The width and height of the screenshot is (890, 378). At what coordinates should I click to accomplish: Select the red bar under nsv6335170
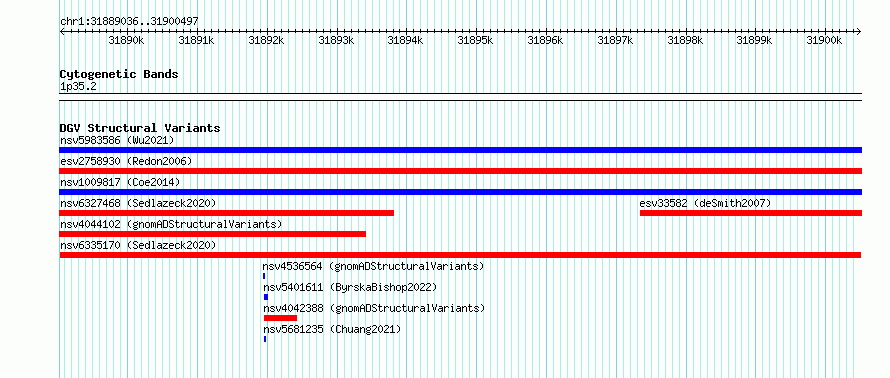click(460, 255)
